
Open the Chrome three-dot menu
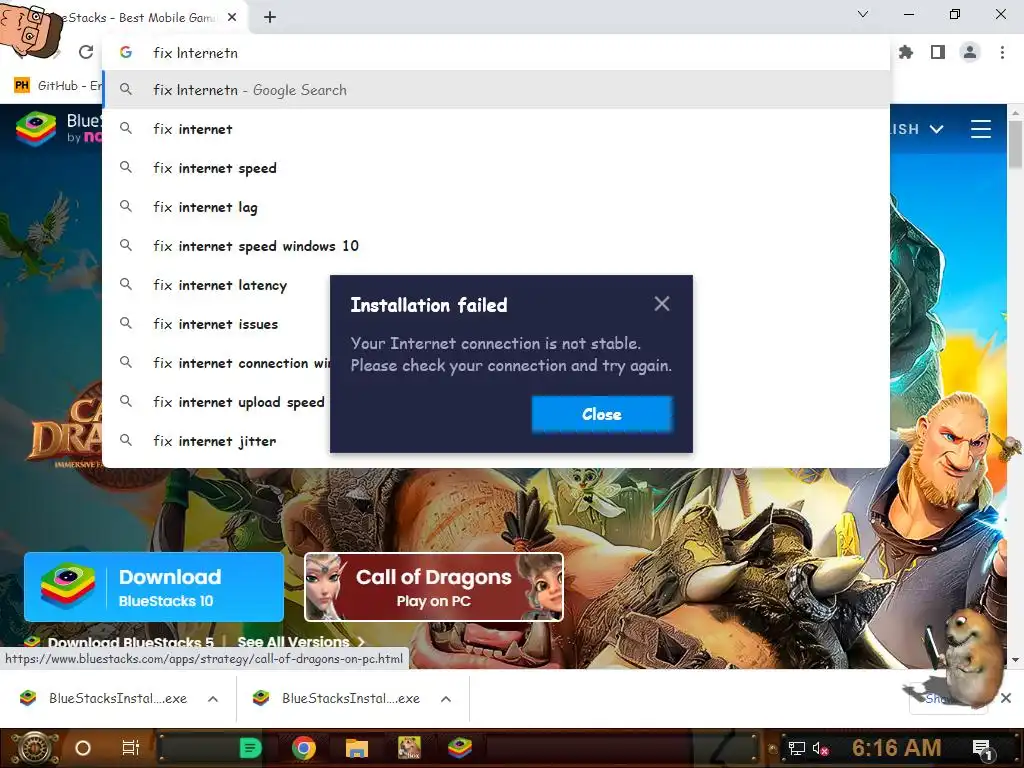pos(1002,52)
